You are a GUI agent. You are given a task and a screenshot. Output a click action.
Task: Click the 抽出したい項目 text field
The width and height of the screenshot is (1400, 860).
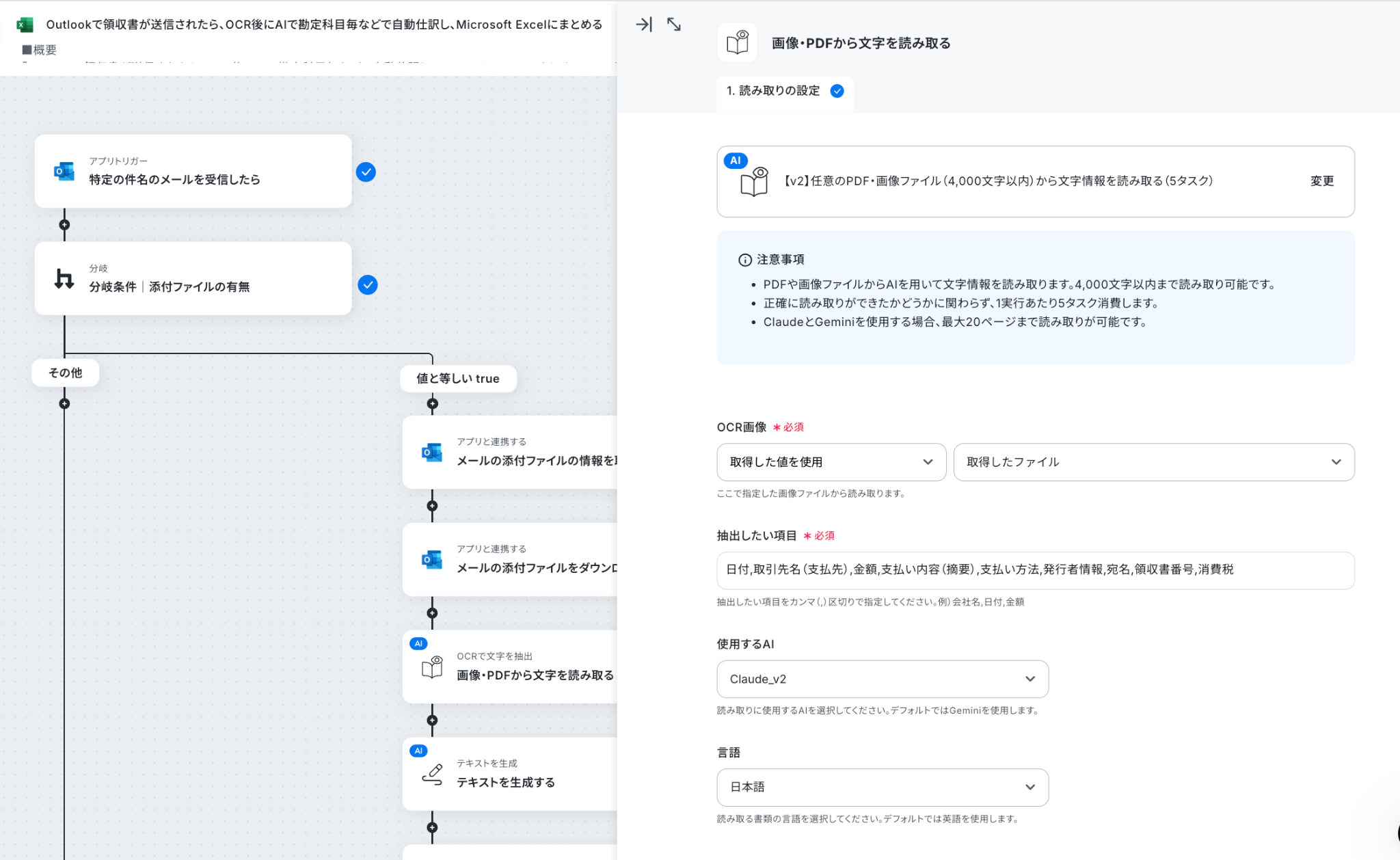tap(1036, 570)
